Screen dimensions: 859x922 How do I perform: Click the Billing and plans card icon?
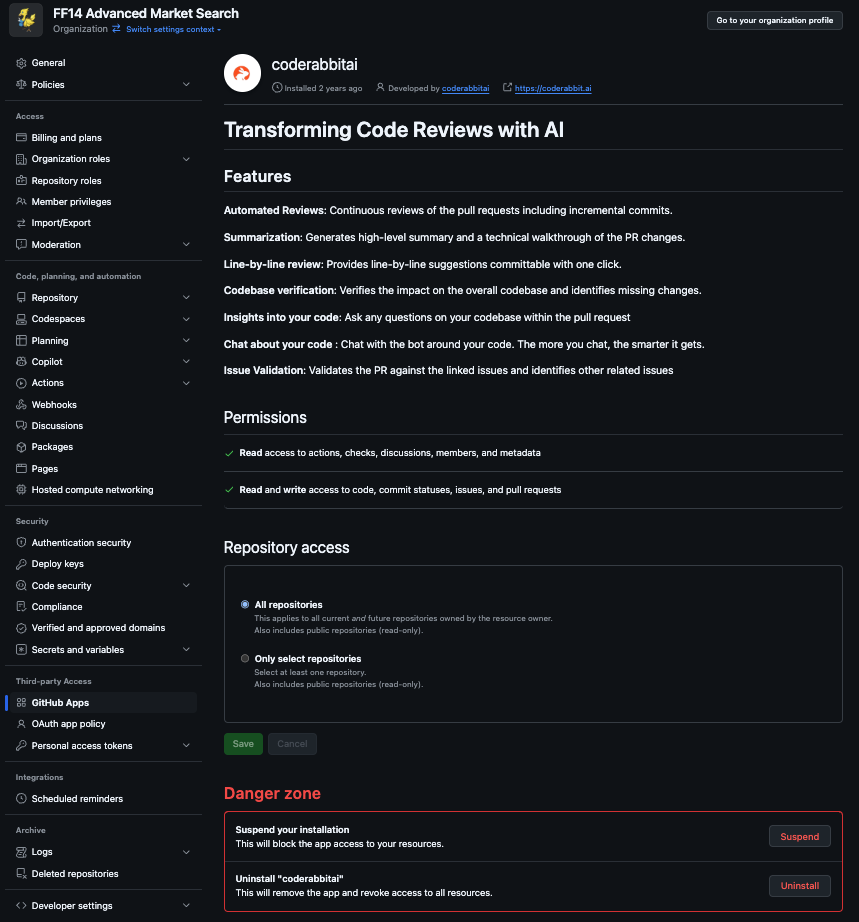click(21, 138)
